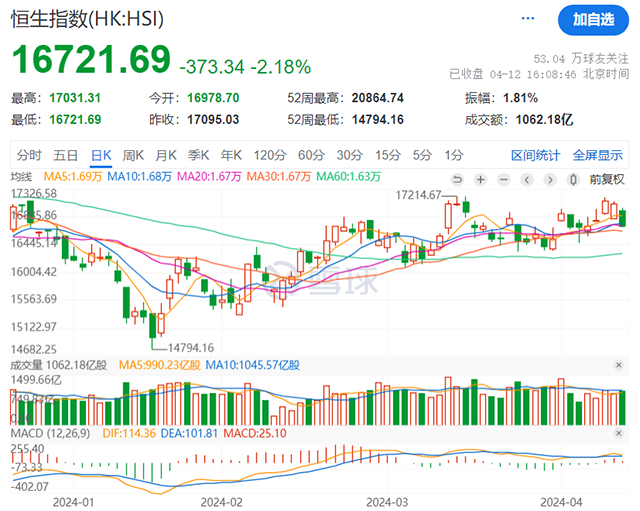This screenshot has width=640, height=511.
Task: Select the 年K yearly candlestick tab
Action: point(231,155)
